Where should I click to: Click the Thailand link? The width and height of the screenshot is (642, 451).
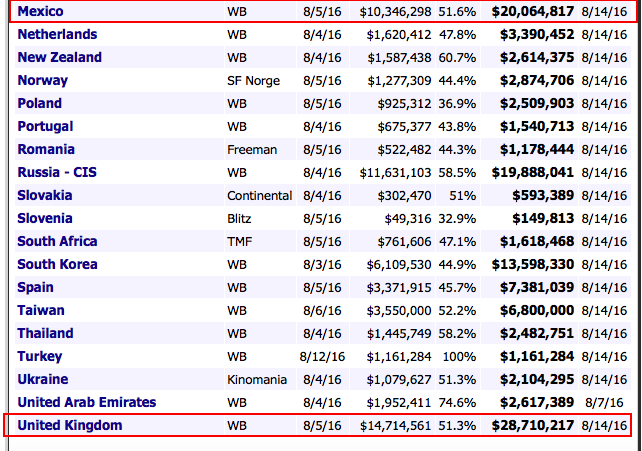[45, 333]
